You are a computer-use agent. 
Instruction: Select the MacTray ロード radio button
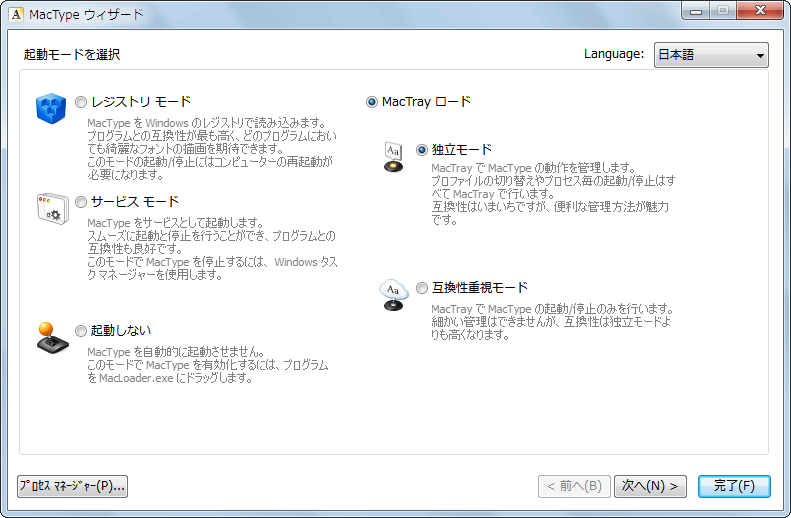pyautogui.click(x=372, y=102)
